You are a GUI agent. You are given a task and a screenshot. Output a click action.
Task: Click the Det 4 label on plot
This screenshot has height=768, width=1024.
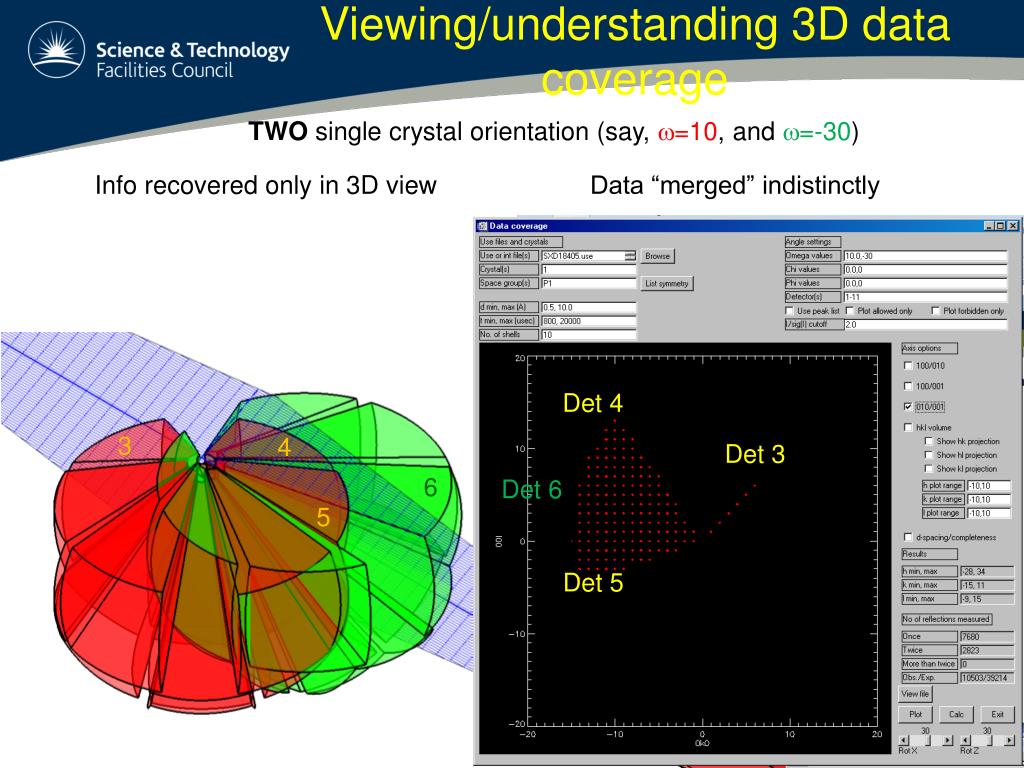(593, 404)
